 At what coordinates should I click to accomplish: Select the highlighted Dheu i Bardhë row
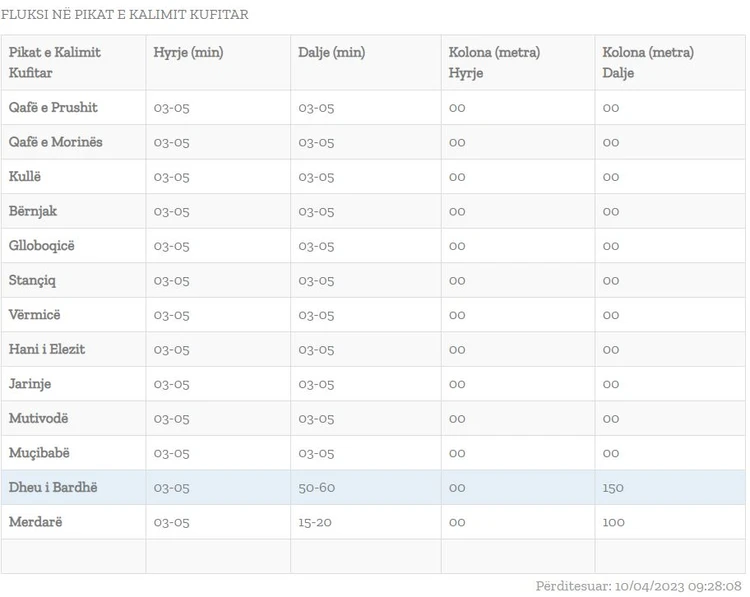point(53,487)
